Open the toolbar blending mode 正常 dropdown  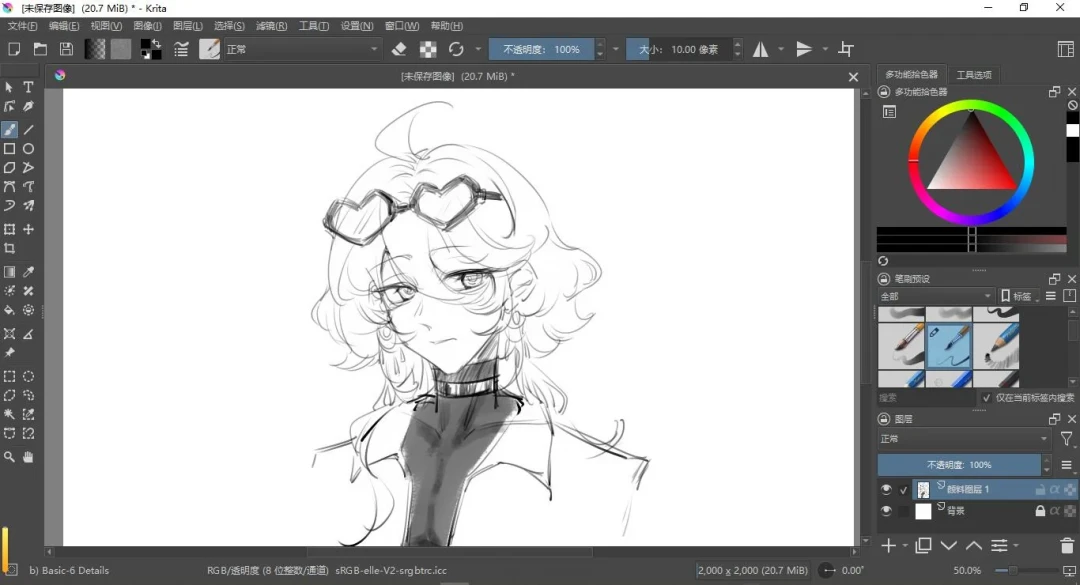pos(302,49)
